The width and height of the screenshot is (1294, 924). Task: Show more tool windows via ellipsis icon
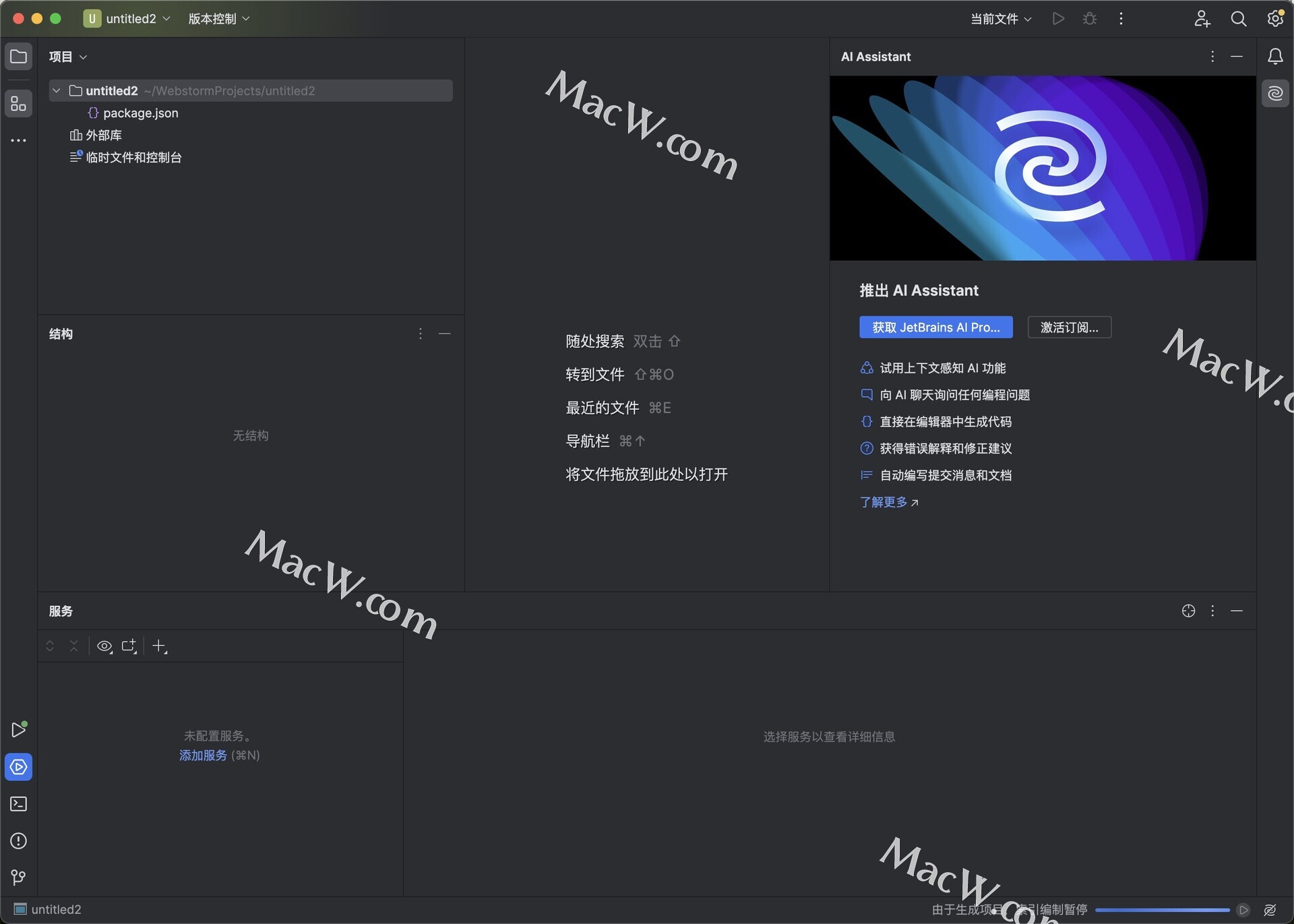pyautogui.click(x=18, y=140)
